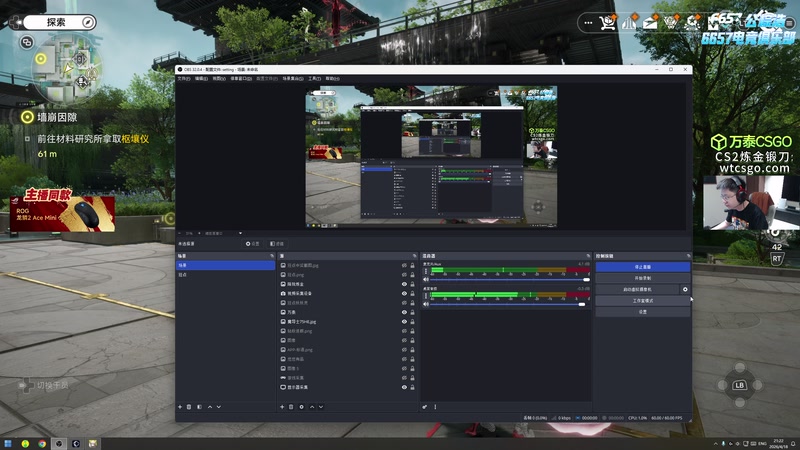Click the ENG language indicator in tray

[x=762, y=443]
